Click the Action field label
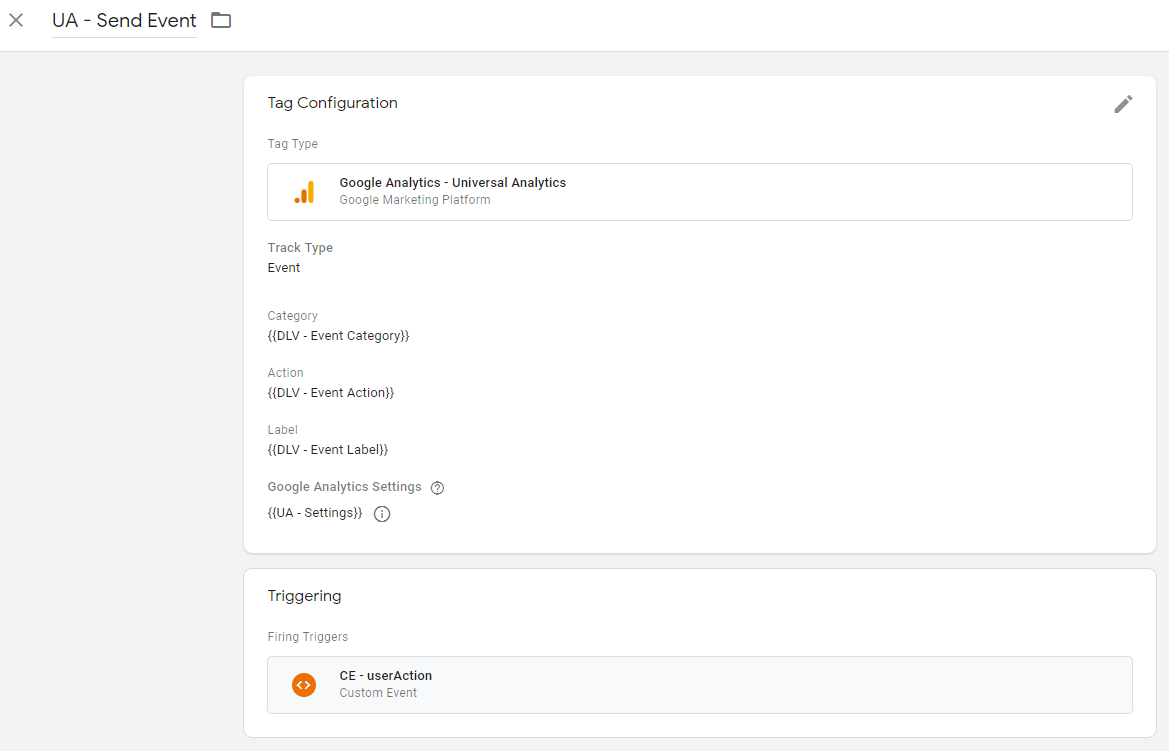Viewport: 1169px width, 751px height. (286, 373)
